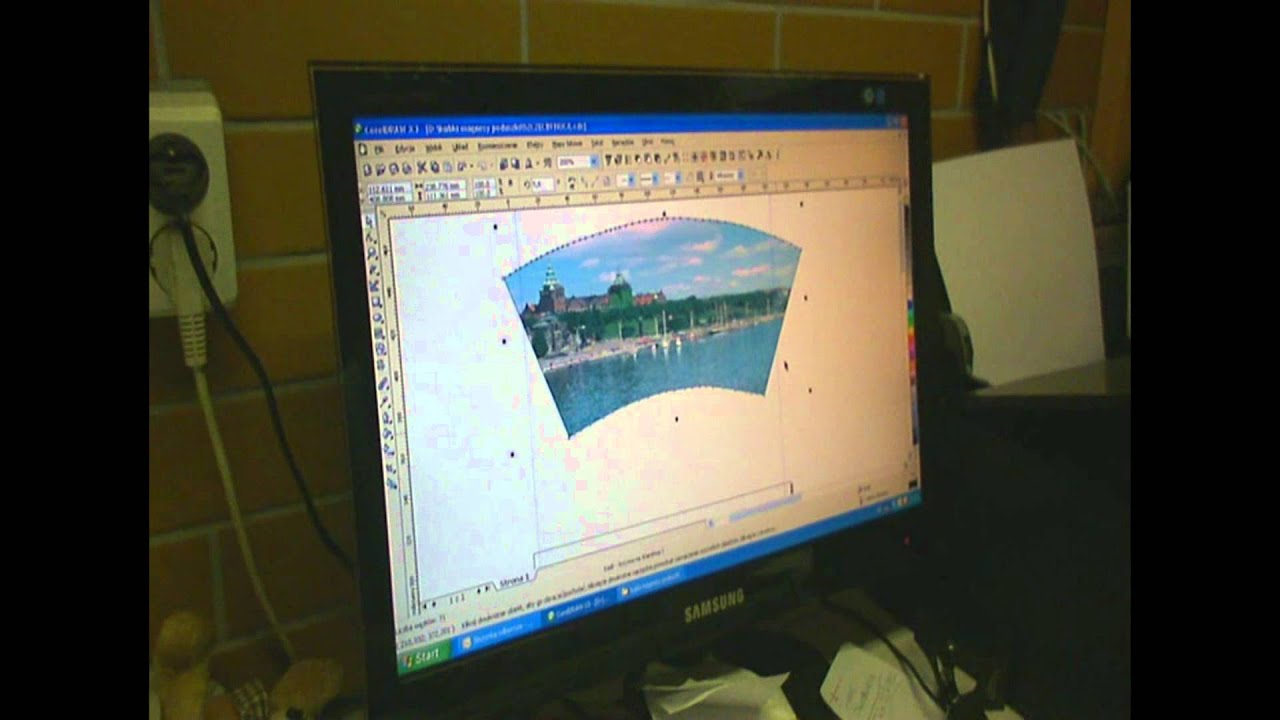Screen dimensions: 1280x720
Task: Open the Pomoc menu
Action: [668, 141]
